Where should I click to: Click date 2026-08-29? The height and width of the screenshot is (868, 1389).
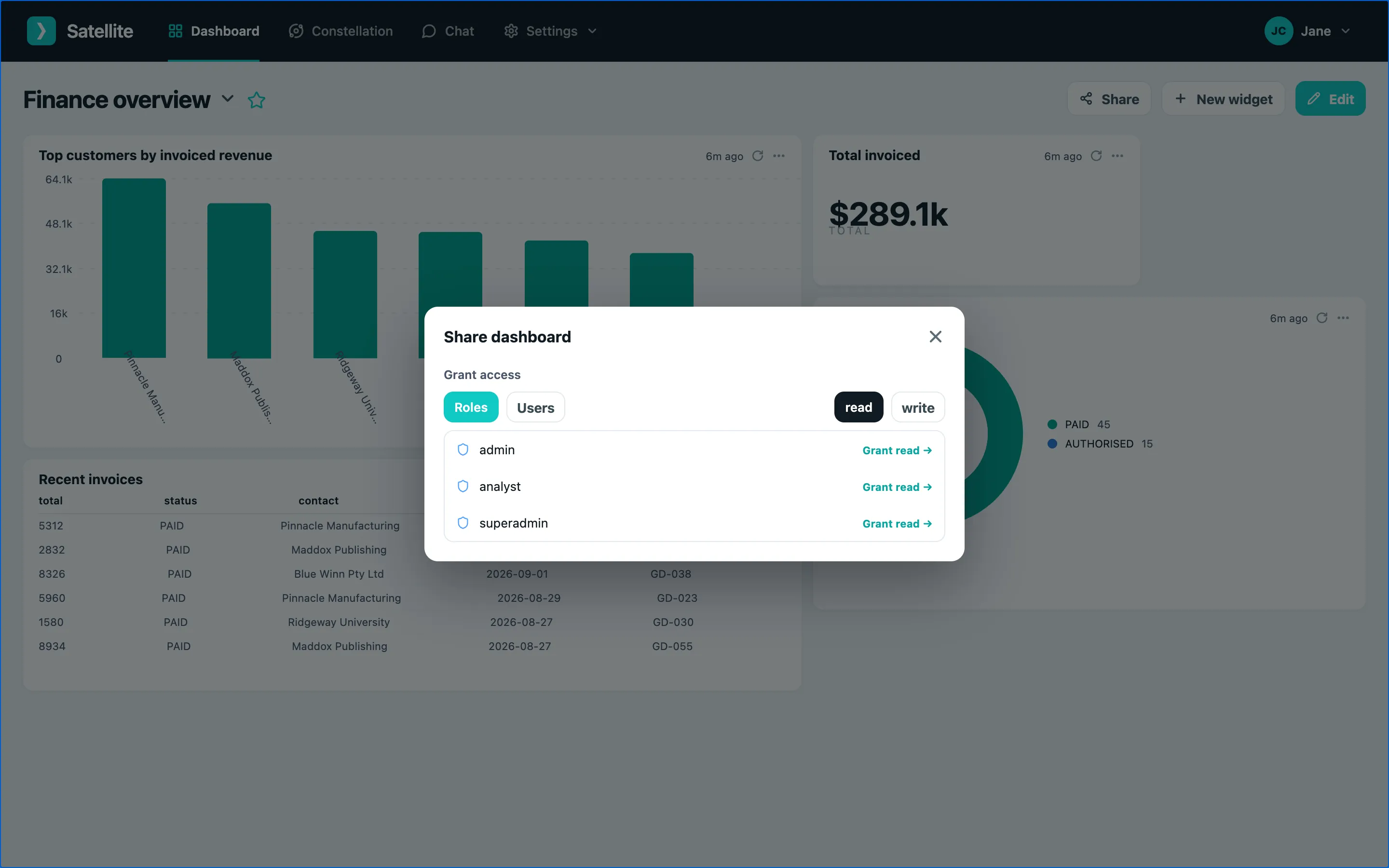(529, 598)
